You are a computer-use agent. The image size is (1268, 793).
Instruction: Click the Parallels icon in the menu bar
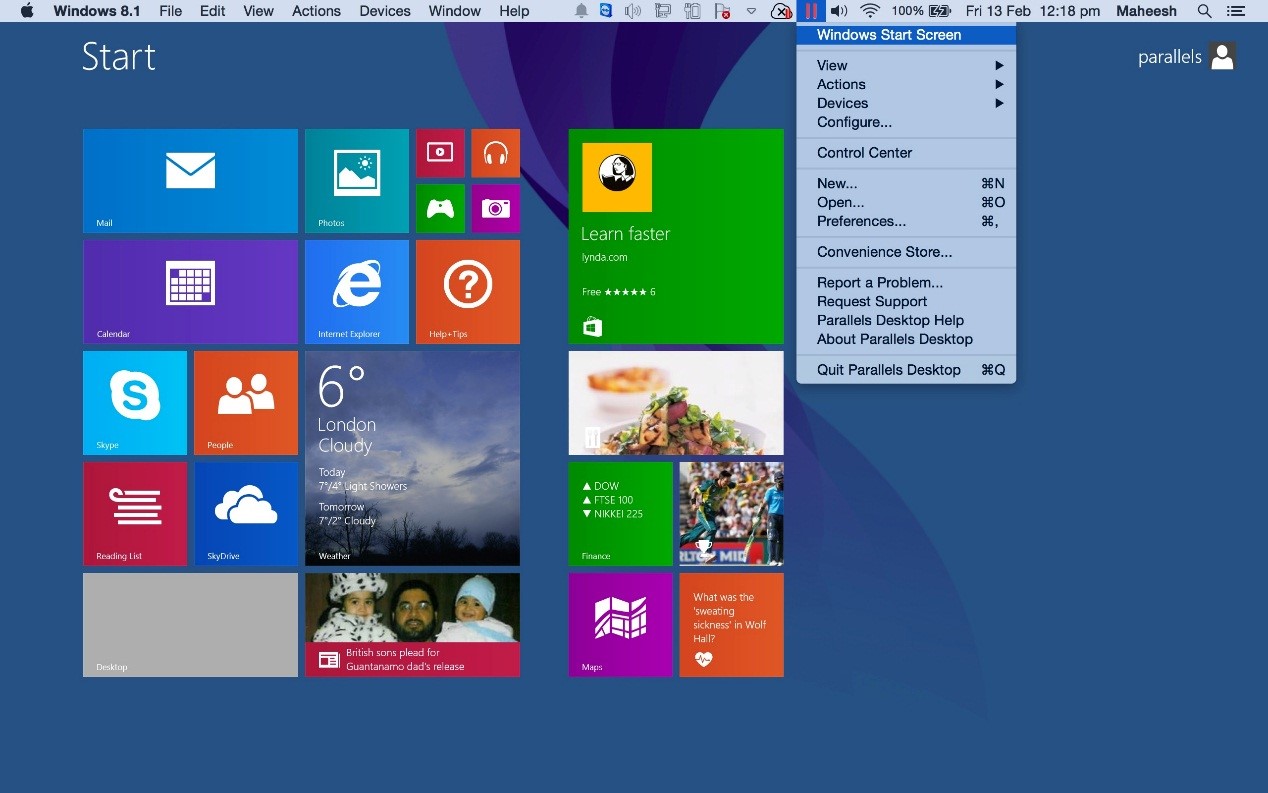[x=811, y=11]
